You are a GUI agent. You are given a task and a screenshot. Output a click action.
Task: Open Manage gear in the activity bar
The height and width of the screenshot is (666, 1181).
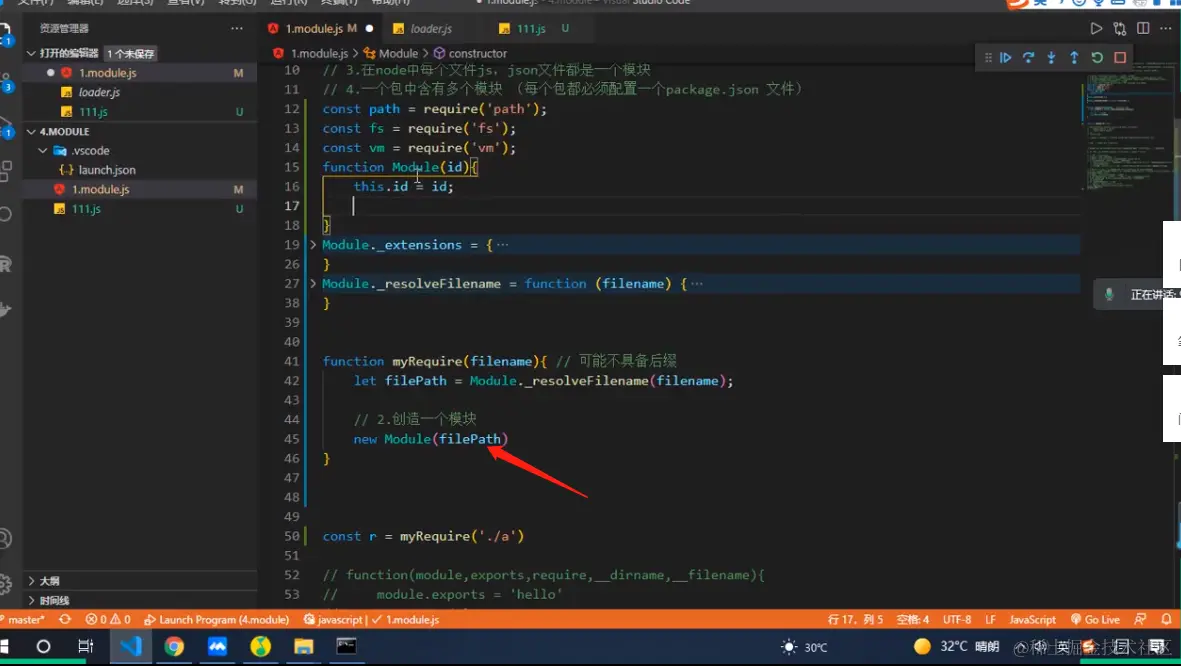pos(5,584)
